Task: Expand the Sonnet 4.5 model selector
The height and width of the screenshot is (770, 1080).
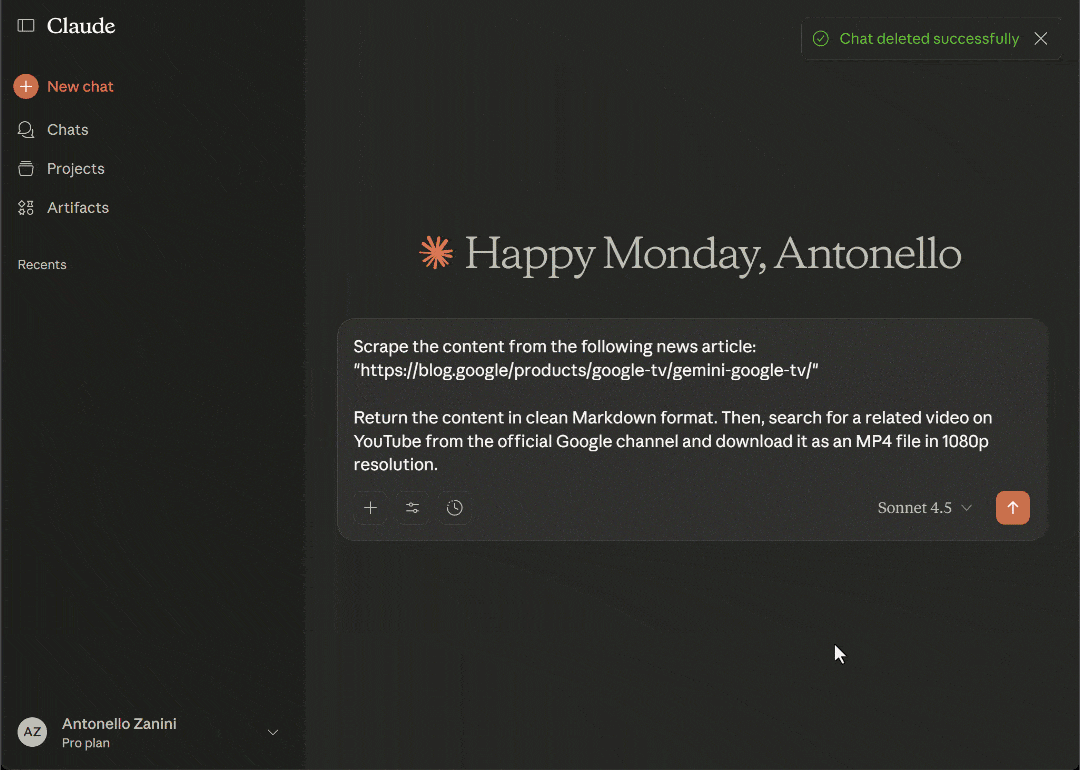Action: (924, 508)
